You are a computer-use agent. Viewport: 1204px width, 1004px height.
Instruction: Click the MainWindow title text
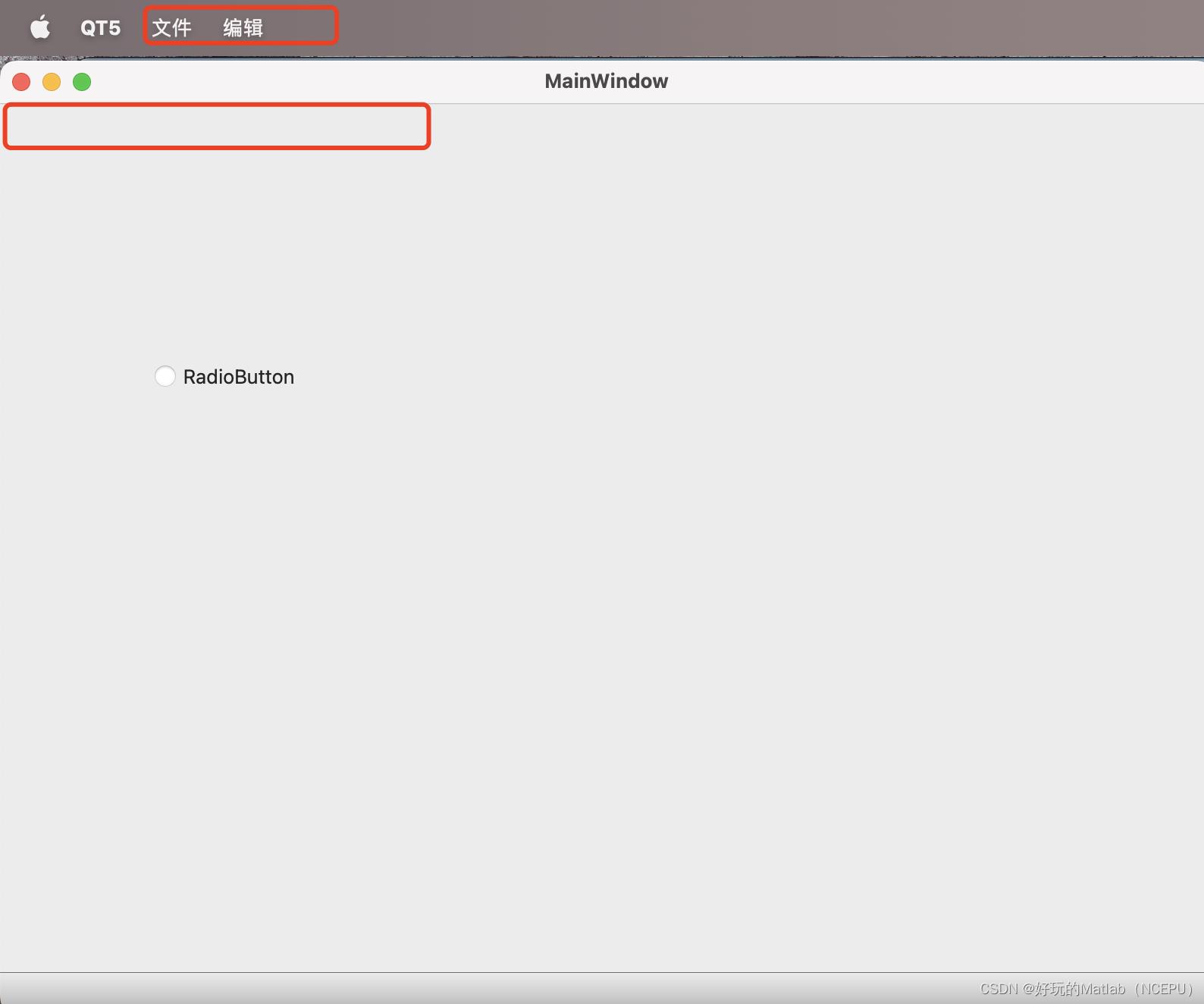click(607, 81)
